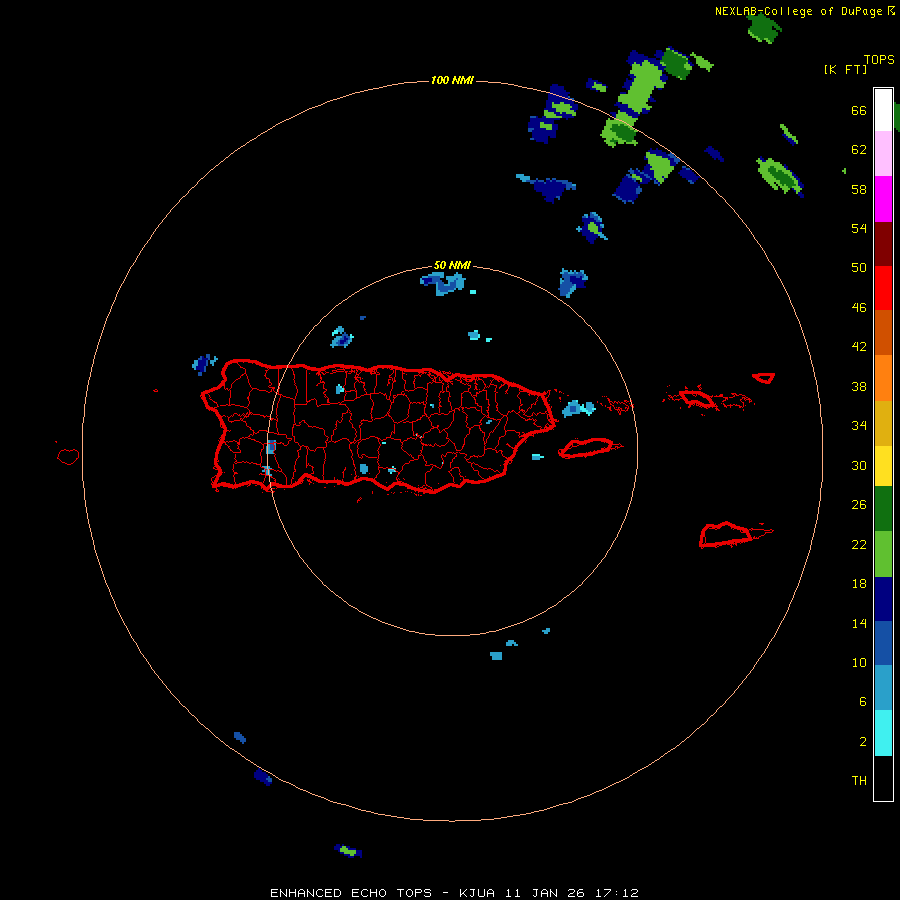Click the white 66 K FT legend swatch
The image size is (900, 900).
click(883, 110)
